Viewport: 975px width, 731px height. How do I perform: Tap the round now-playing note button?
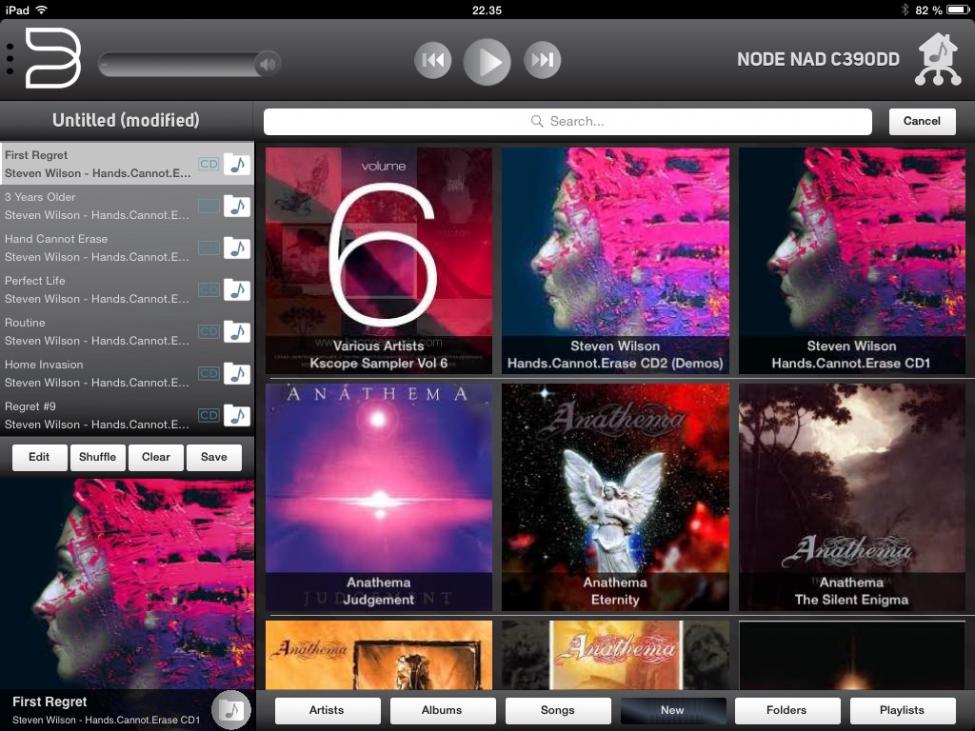click(231, 709)
